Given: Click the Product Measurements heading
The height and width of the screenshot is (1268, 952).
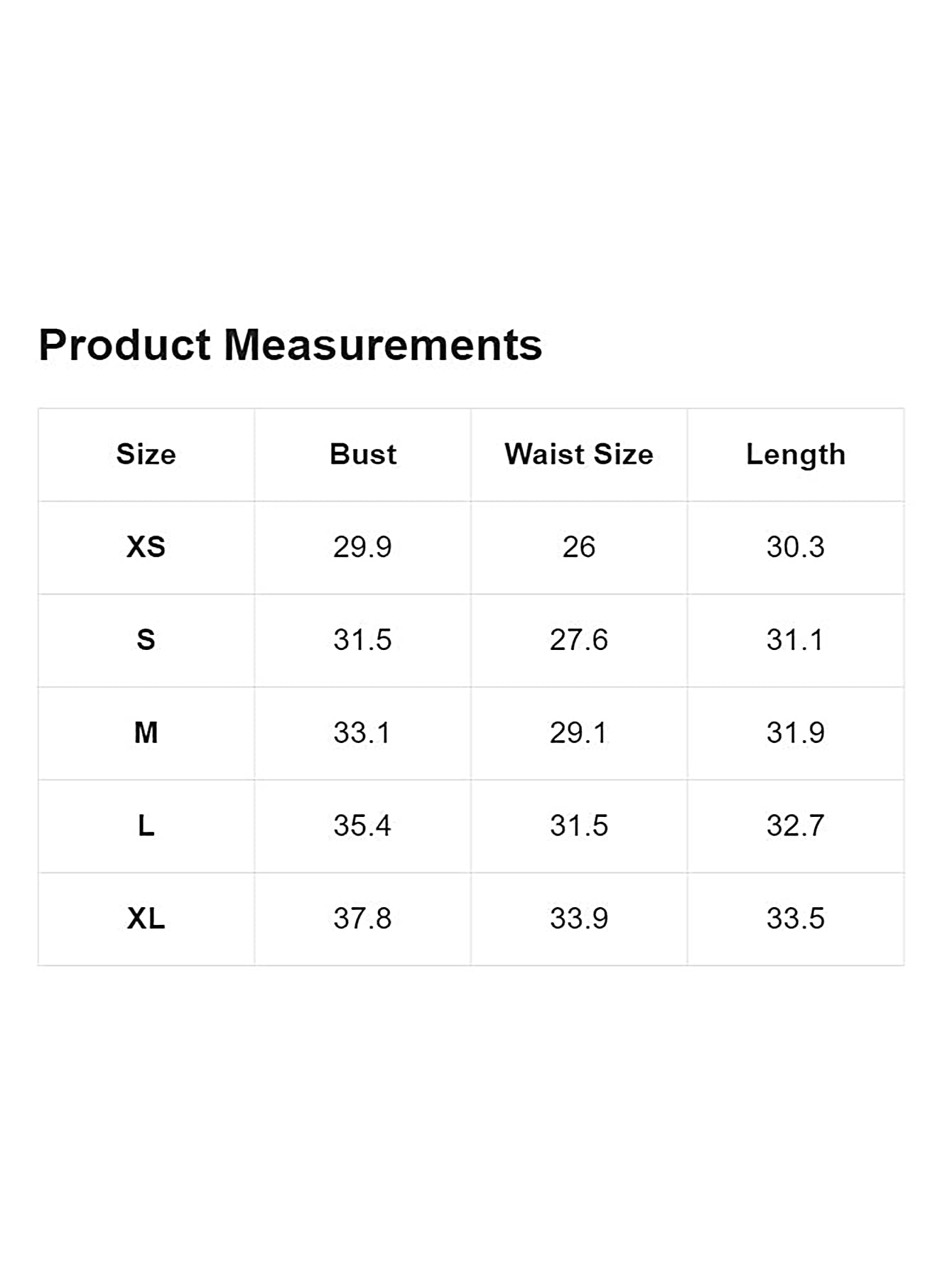Looking at the screenshot, I should [x=290, y=345].
